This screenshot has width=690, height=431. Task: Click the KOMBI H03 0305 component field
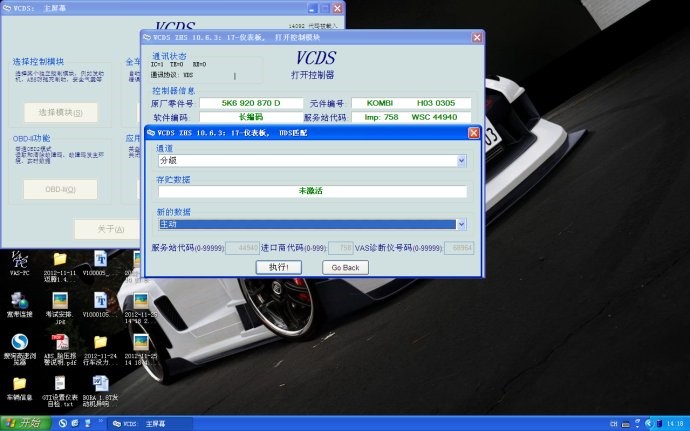411,103
